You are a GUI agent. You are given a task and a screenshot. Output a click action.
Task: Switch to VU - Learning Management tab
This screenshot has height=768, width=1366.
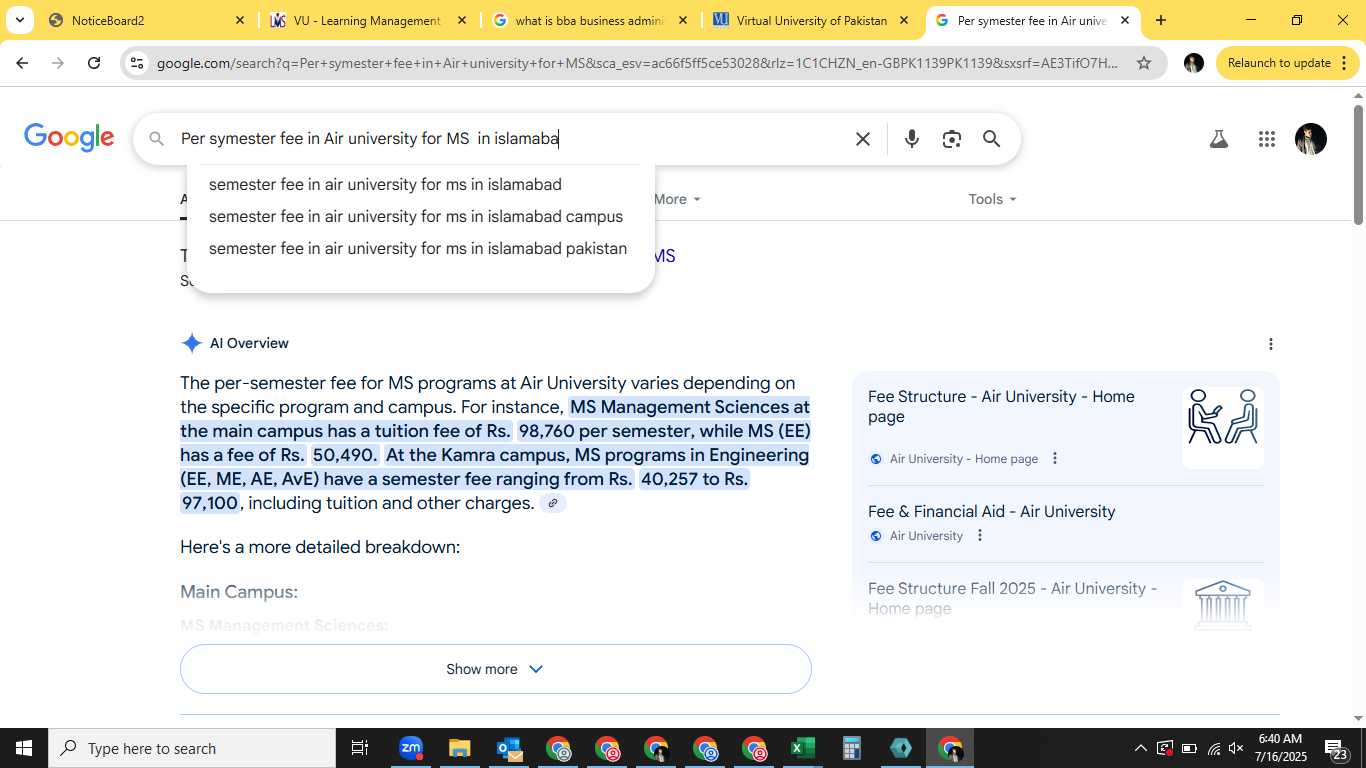pyautogui.click(x=368, y=20)
